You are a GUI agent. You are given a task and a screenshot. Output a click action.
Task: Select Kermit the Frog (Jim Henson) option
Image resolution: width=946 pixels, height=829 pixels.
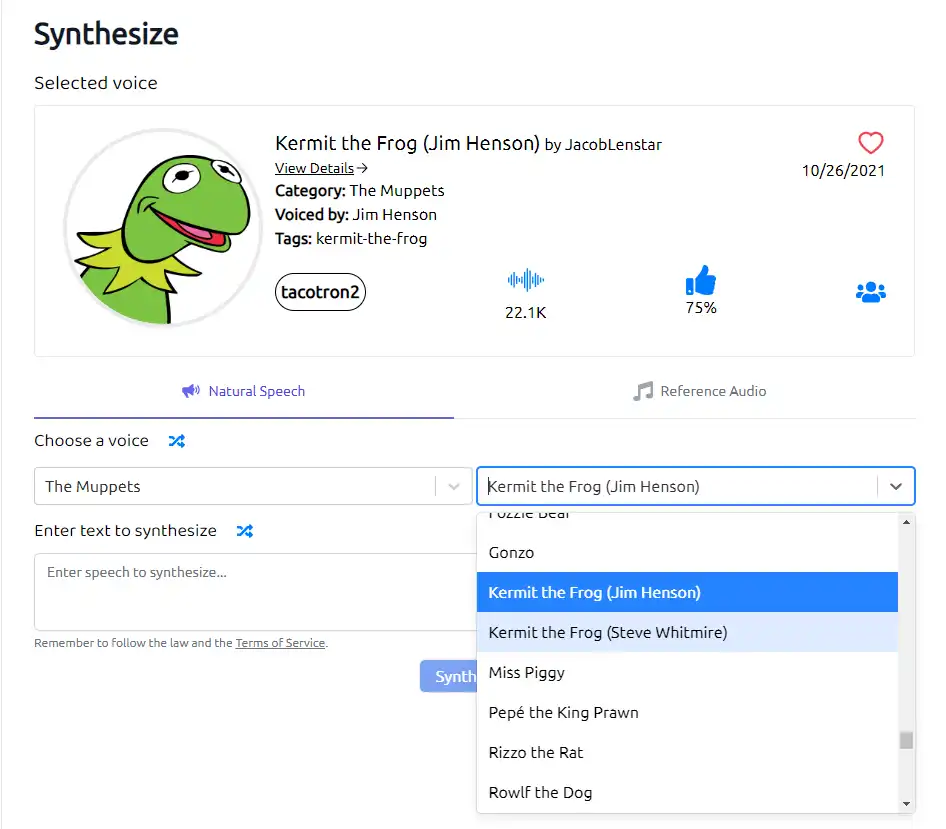tap(687, 592)
